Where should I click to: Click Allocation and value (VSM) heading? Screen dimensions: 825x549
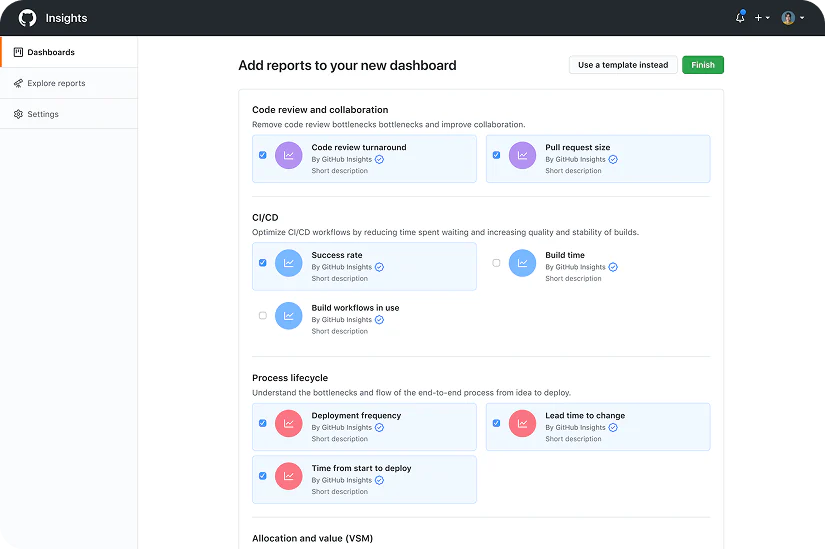click(x=313, y=538)
